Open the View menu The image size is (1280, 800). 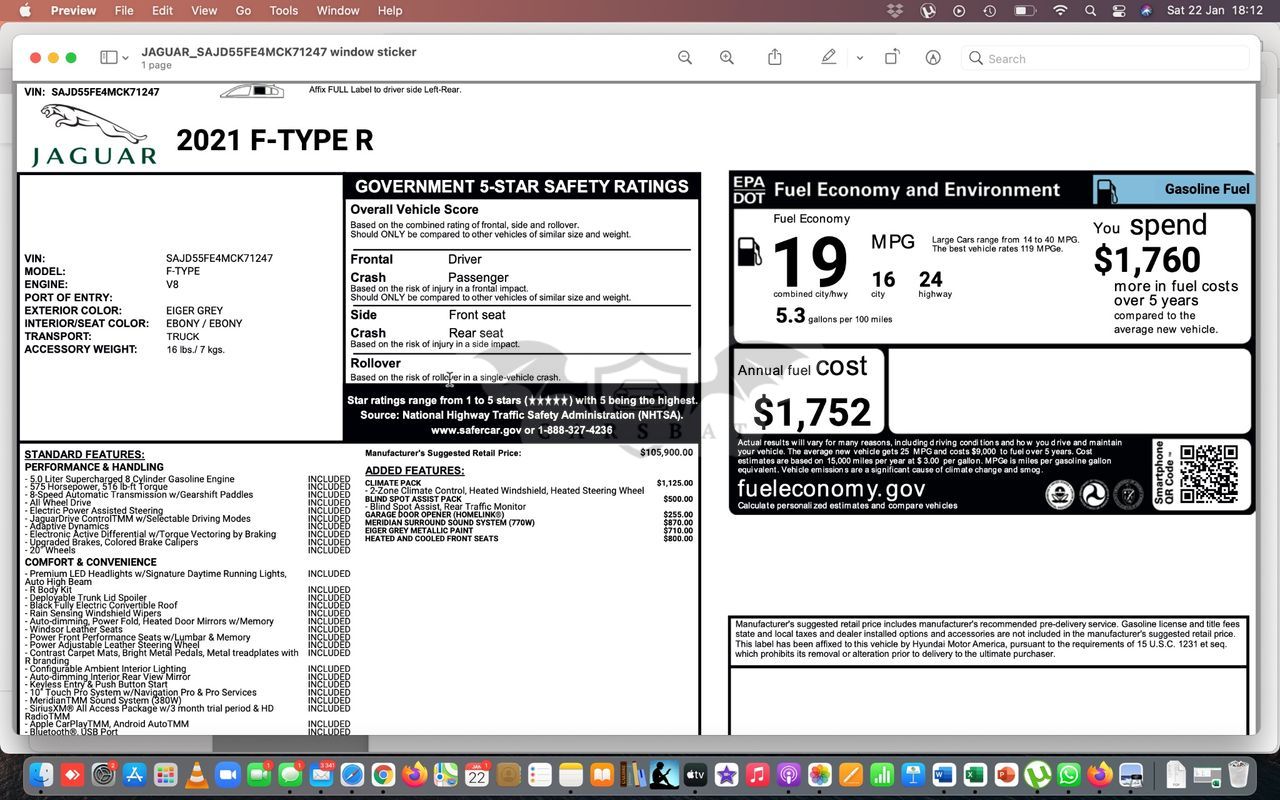click(x=204, y=10)
